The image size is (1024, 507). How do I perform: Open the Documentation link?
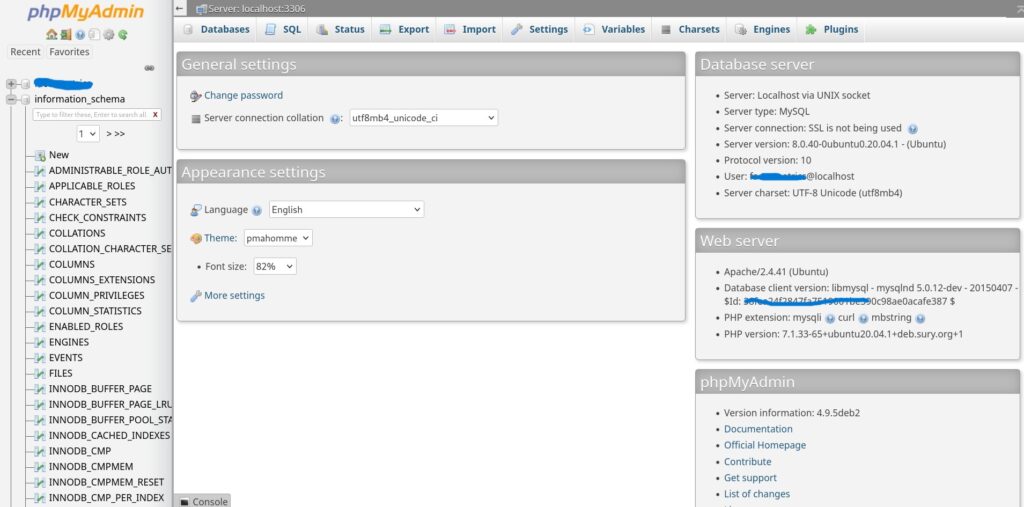point(758,429)
